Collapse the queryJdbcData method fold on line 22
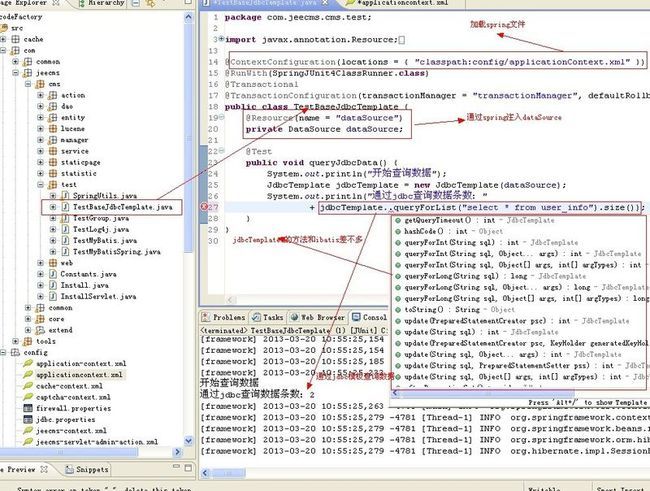Viewport: 650px width, 491px height. (222, 151)
